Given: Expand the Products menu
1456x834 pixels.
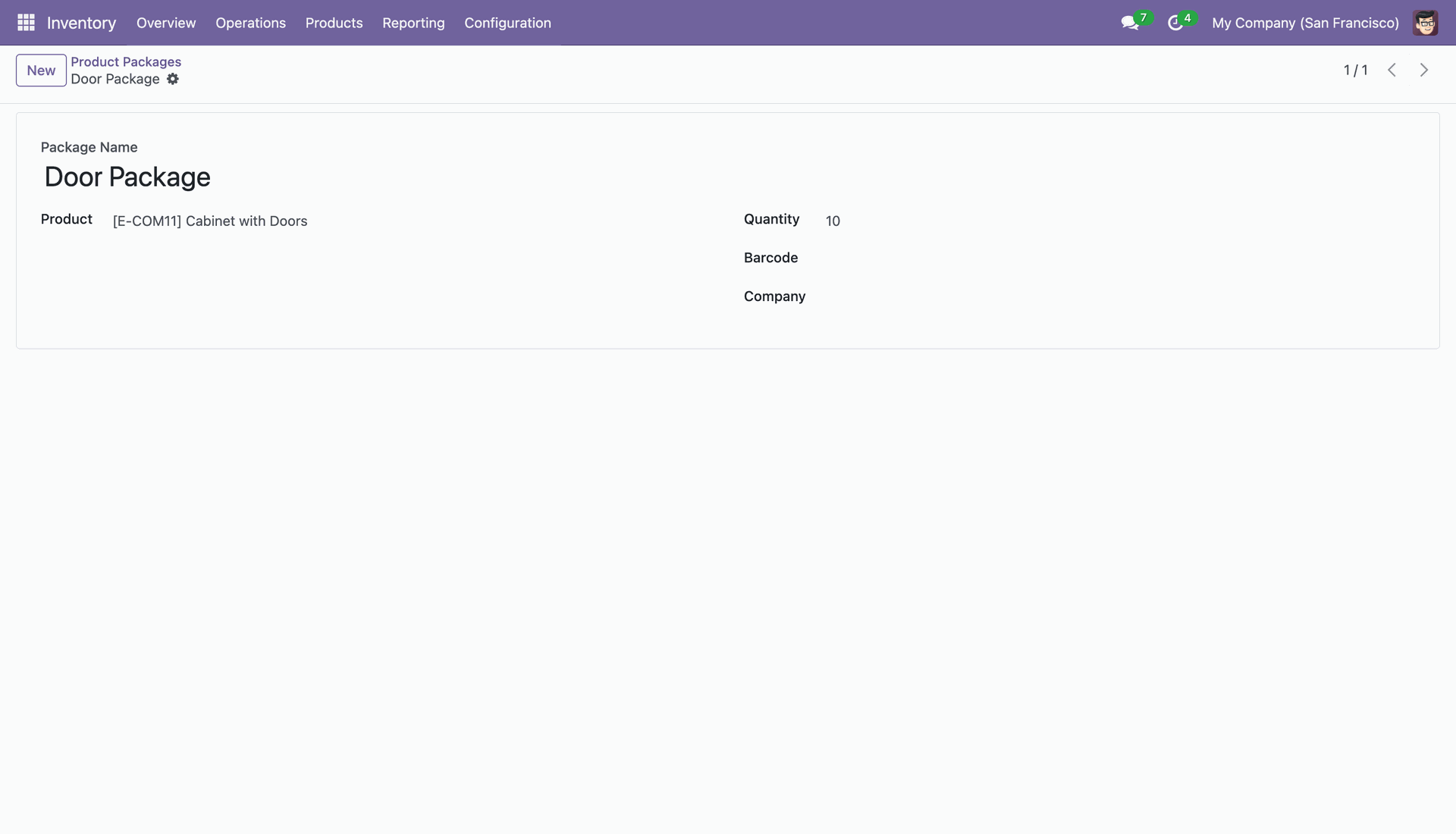Looking at the screenshot, I should [334, 23].
